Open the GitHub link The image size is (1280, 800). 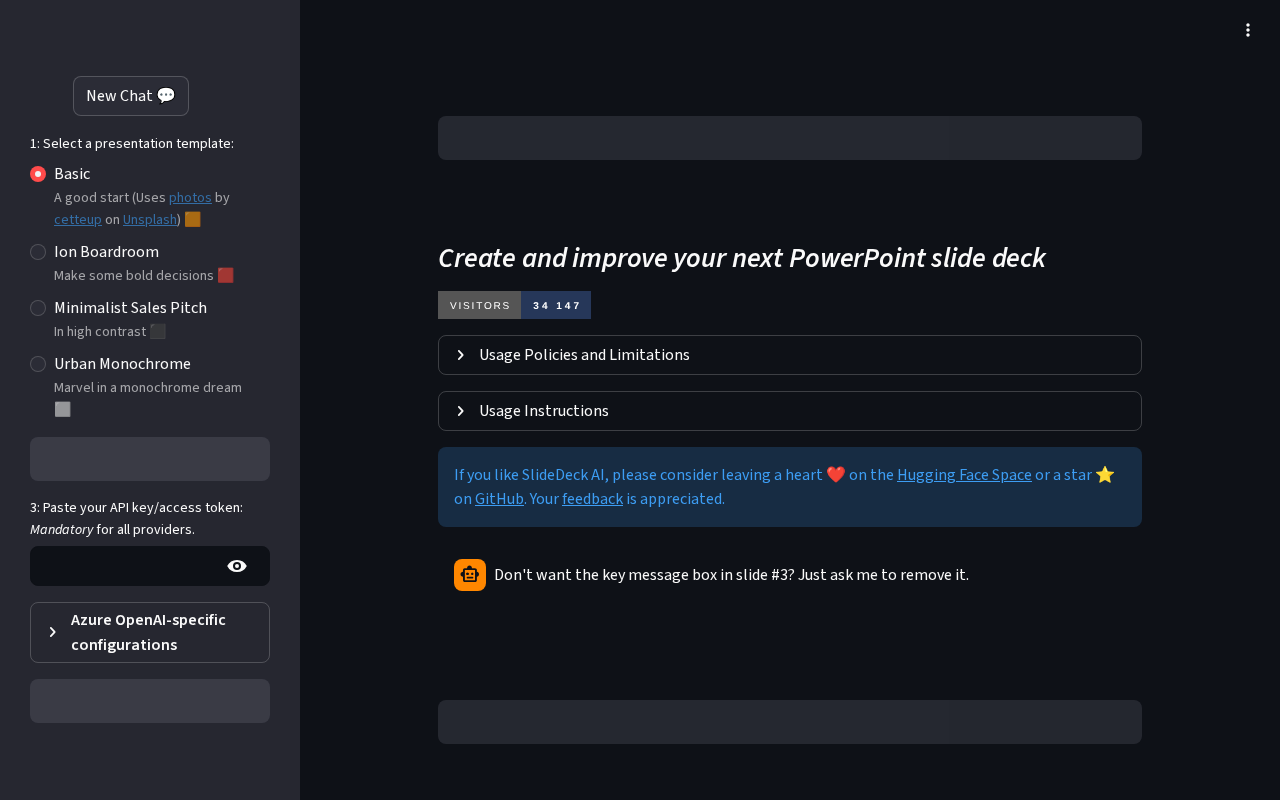(499, 498)
